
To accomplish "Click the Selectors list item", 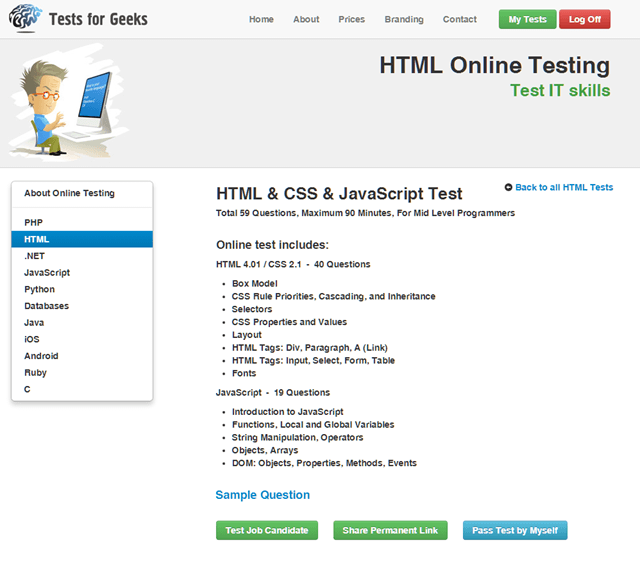I will (252, 309).
